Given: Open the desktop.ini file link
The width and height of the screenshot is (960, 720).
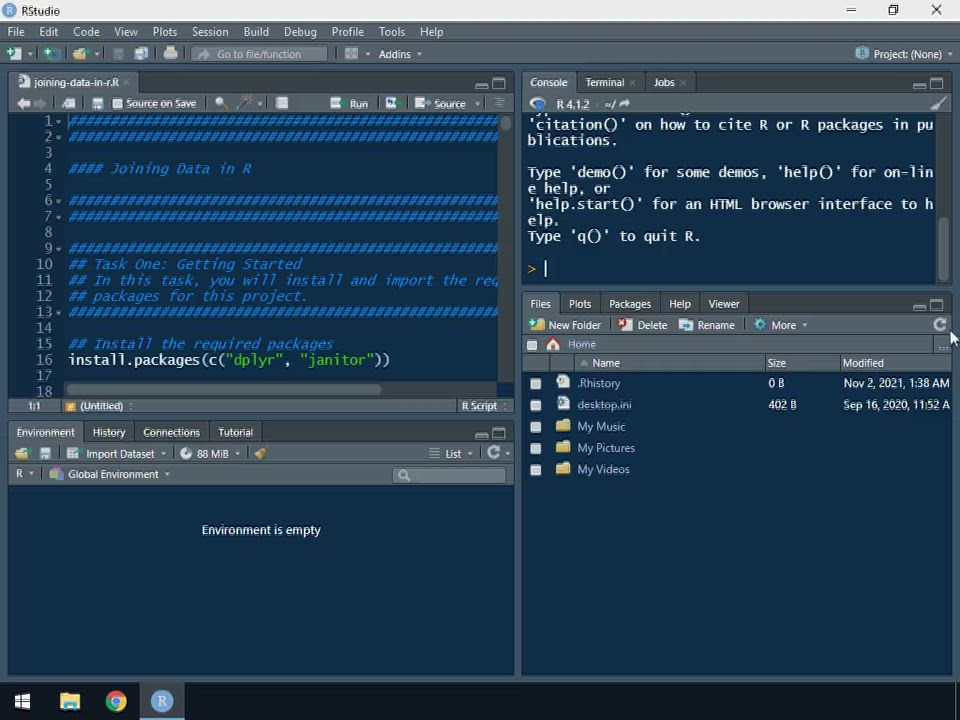Looking at the screenshot, I should coord(604,405).
